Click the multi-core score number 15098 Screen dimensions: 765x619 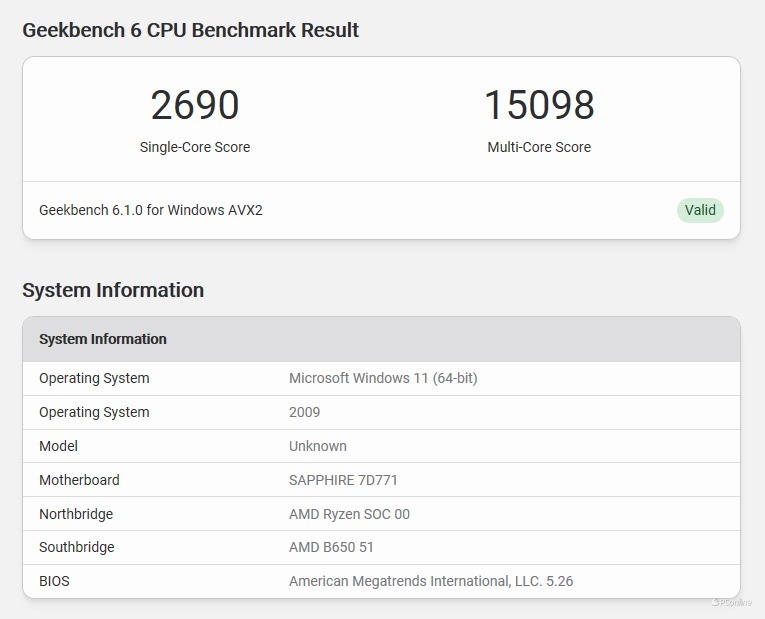[539, 105]
